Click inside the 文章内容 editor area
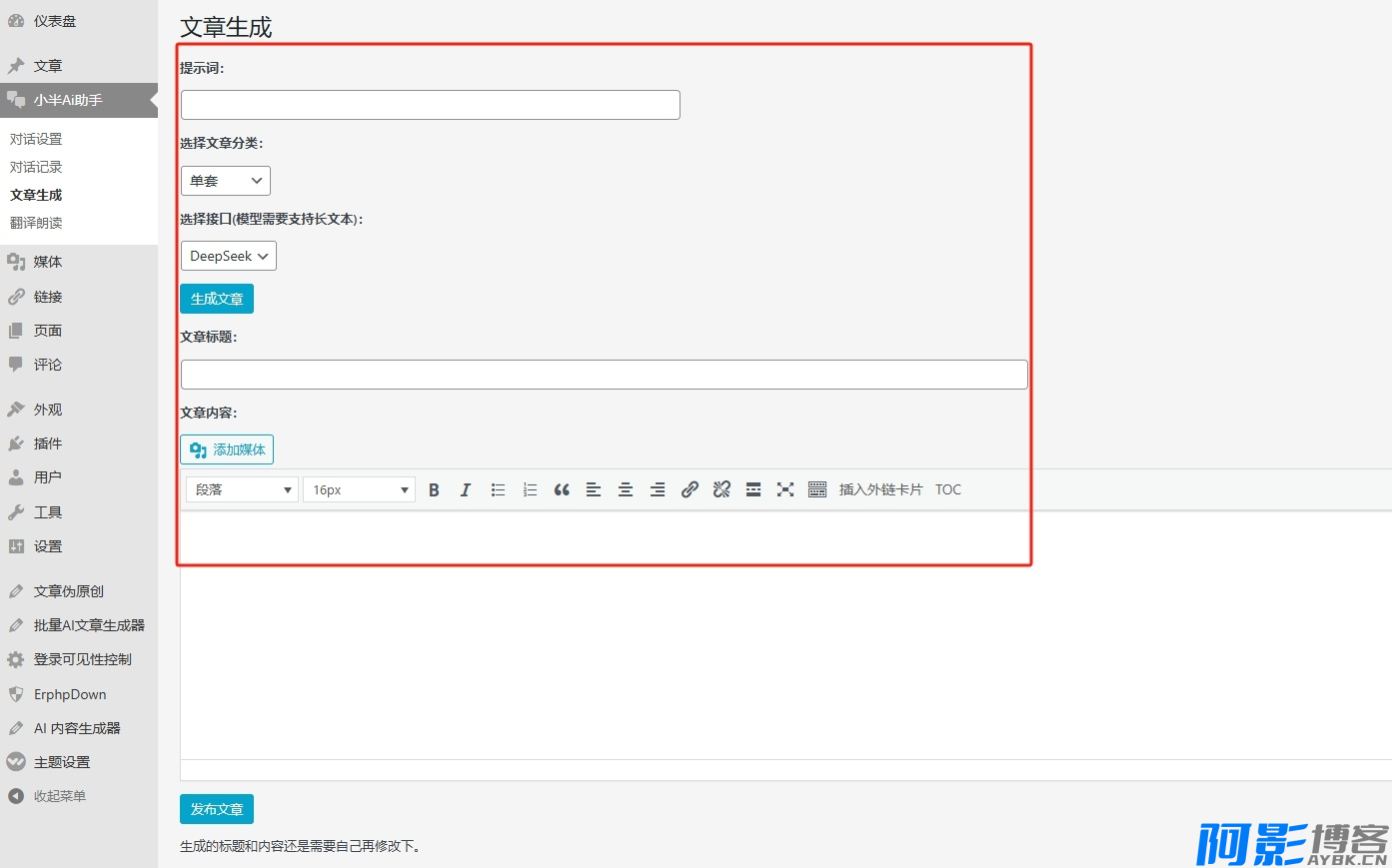 [785, 635]
